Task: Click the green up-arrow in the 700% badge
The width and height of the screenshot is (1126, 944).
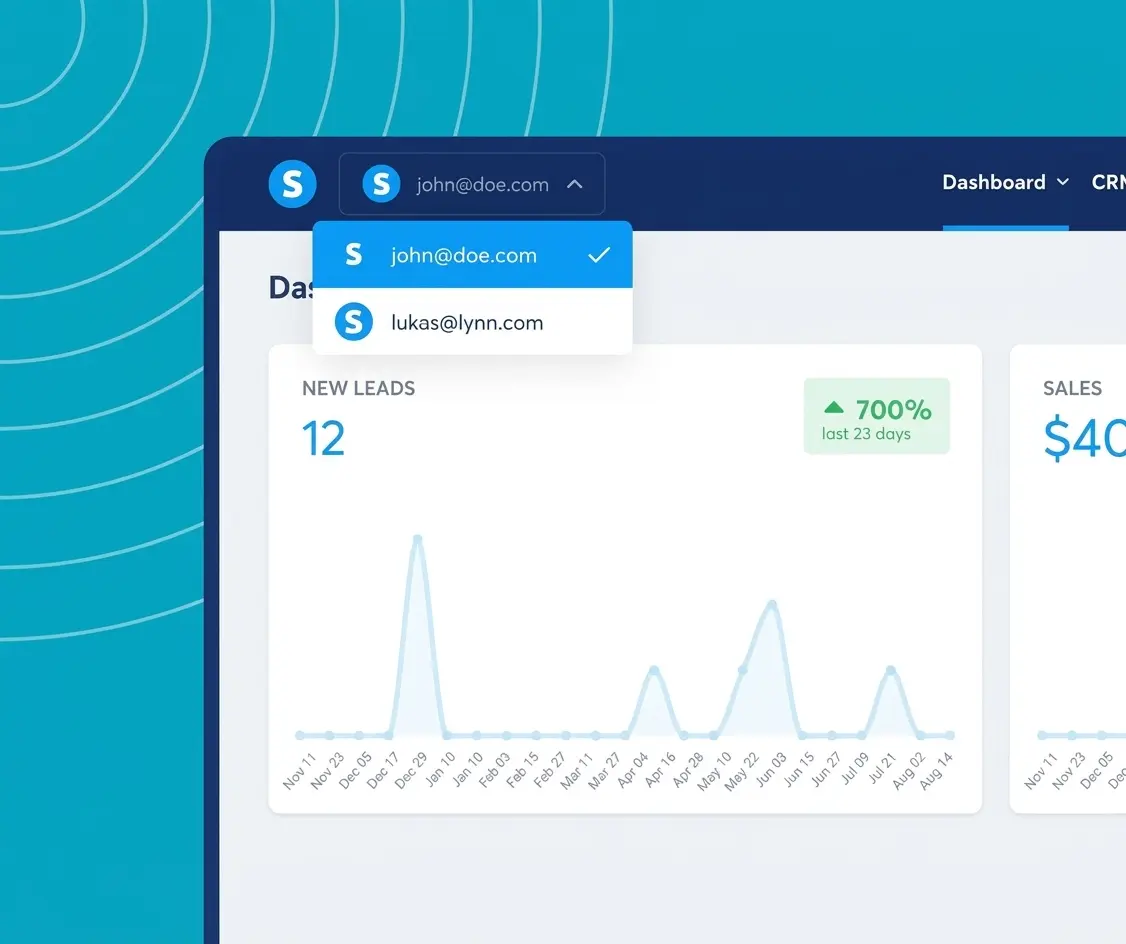Action: coord(834,407)
